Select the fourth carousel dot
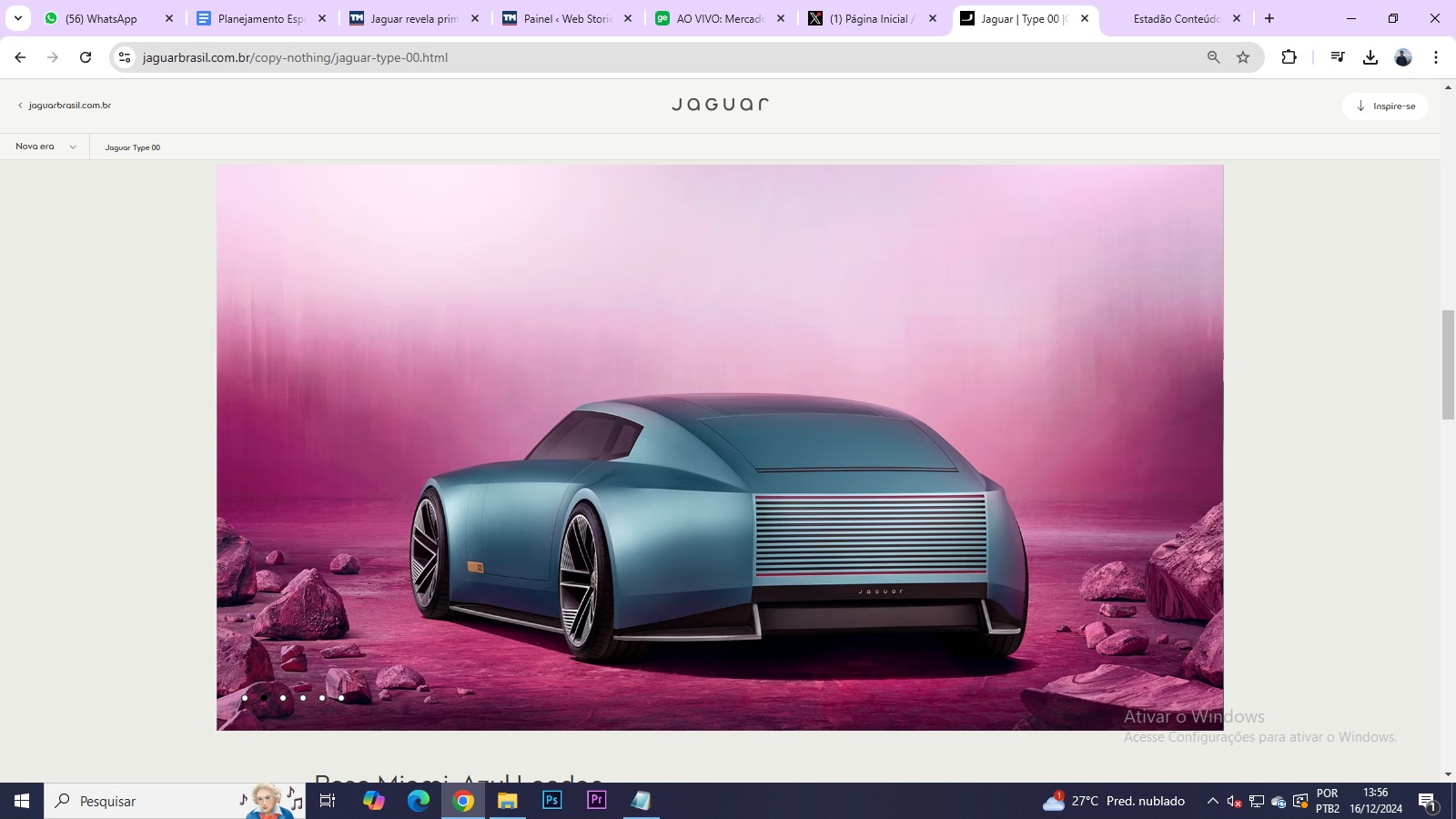 [303, 698]
